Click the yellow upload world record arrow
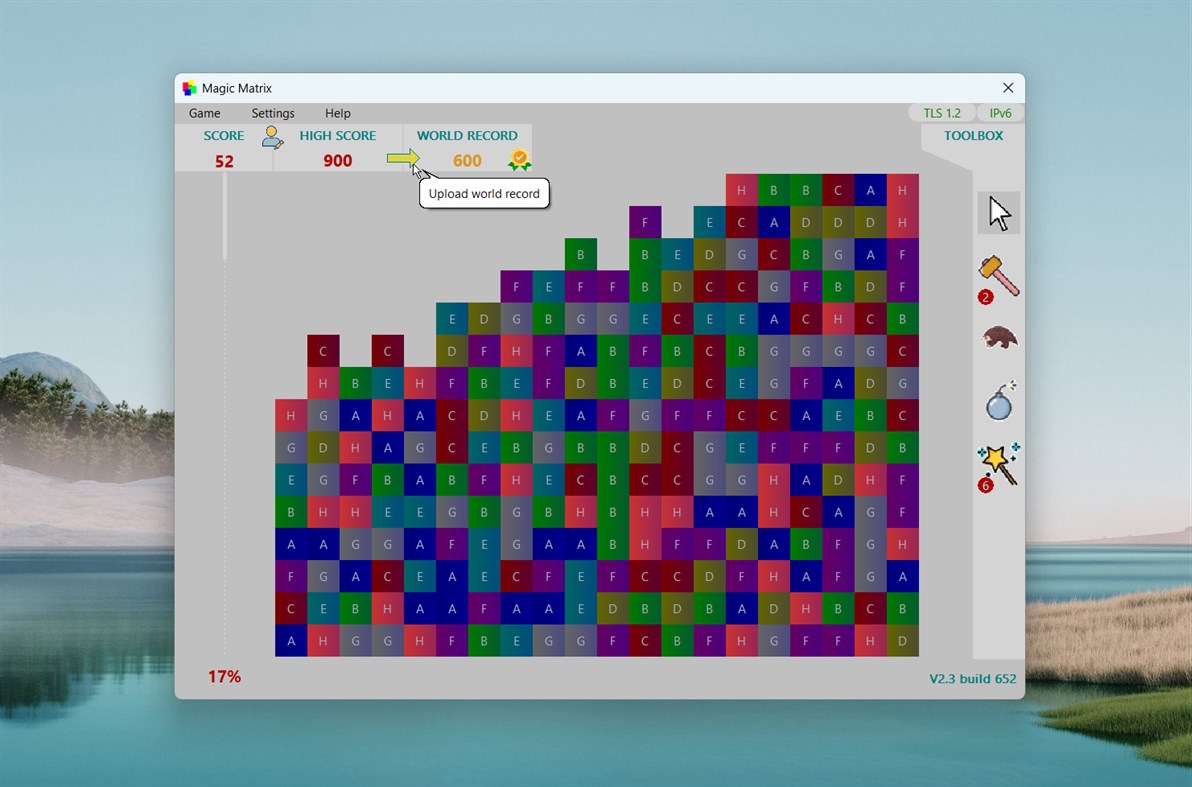 tap(404, 158)
